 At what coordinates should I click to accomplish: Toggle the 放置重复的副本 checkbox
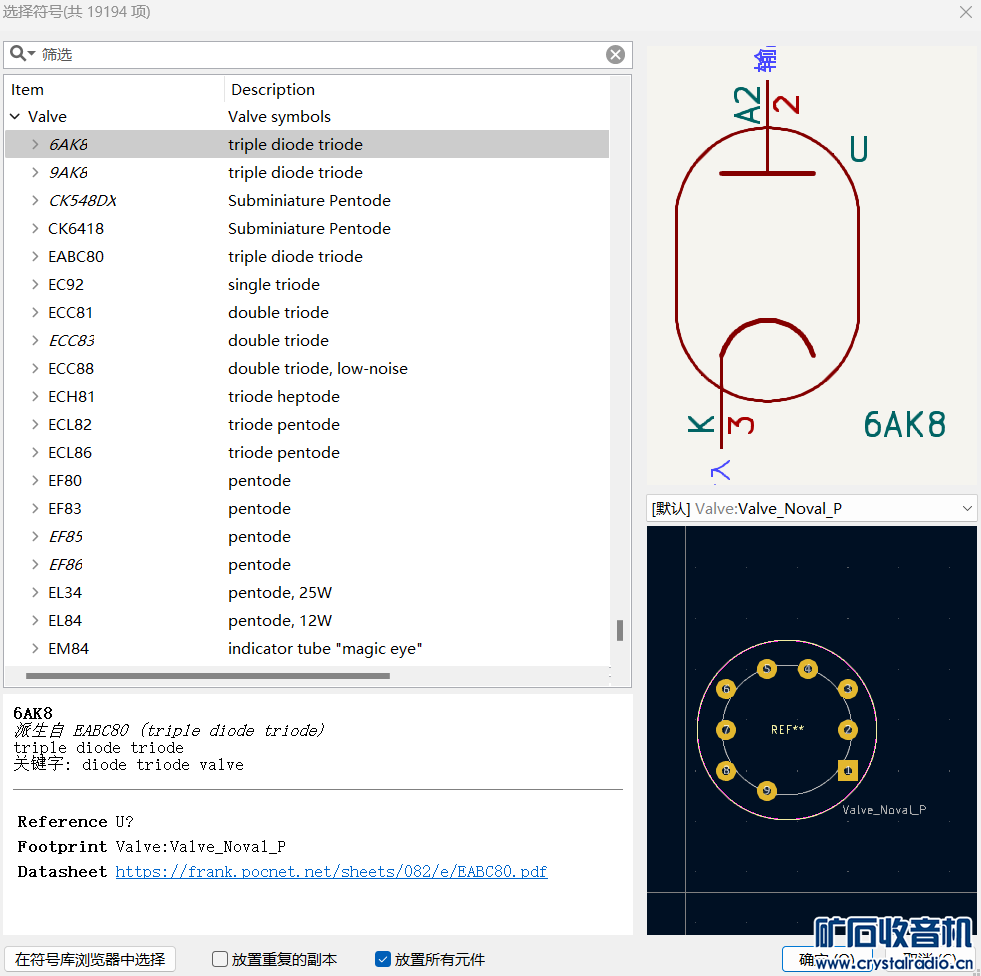point(220,959)
